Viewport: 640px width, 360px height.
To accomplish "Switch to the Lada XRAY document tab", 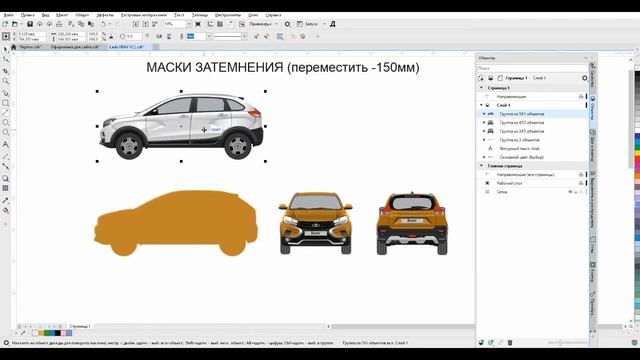I will pyautogui.click(x=127, y=47).
